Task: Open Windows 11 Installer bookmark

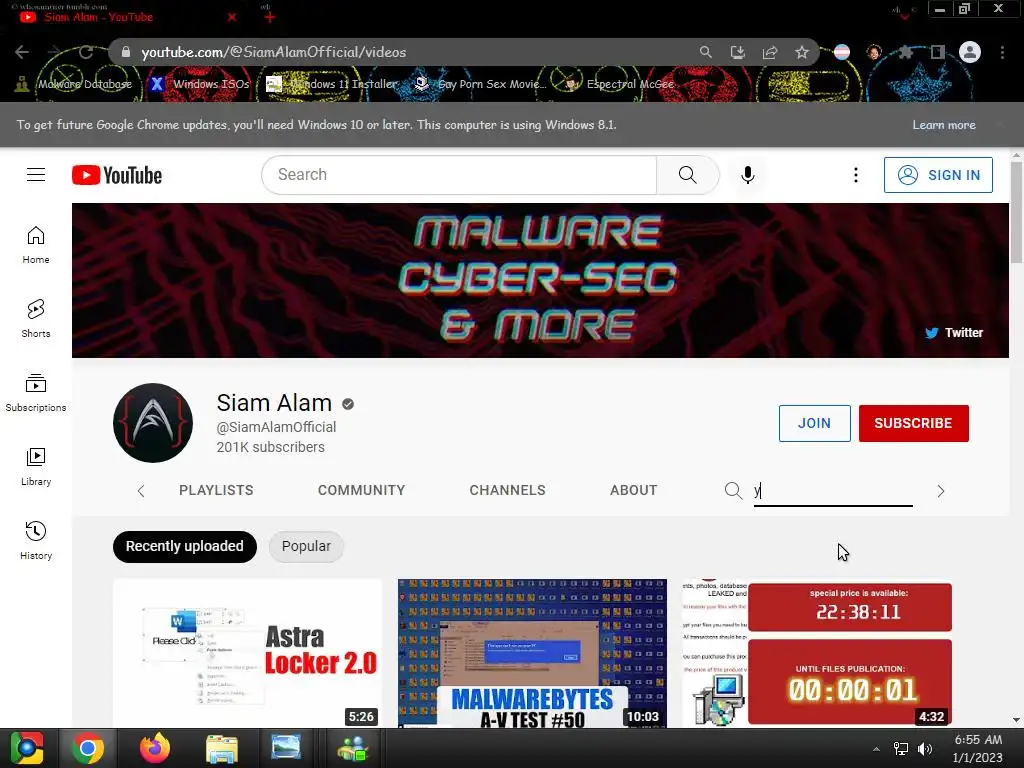Action: pyautogui.click(x=332, y=84)
